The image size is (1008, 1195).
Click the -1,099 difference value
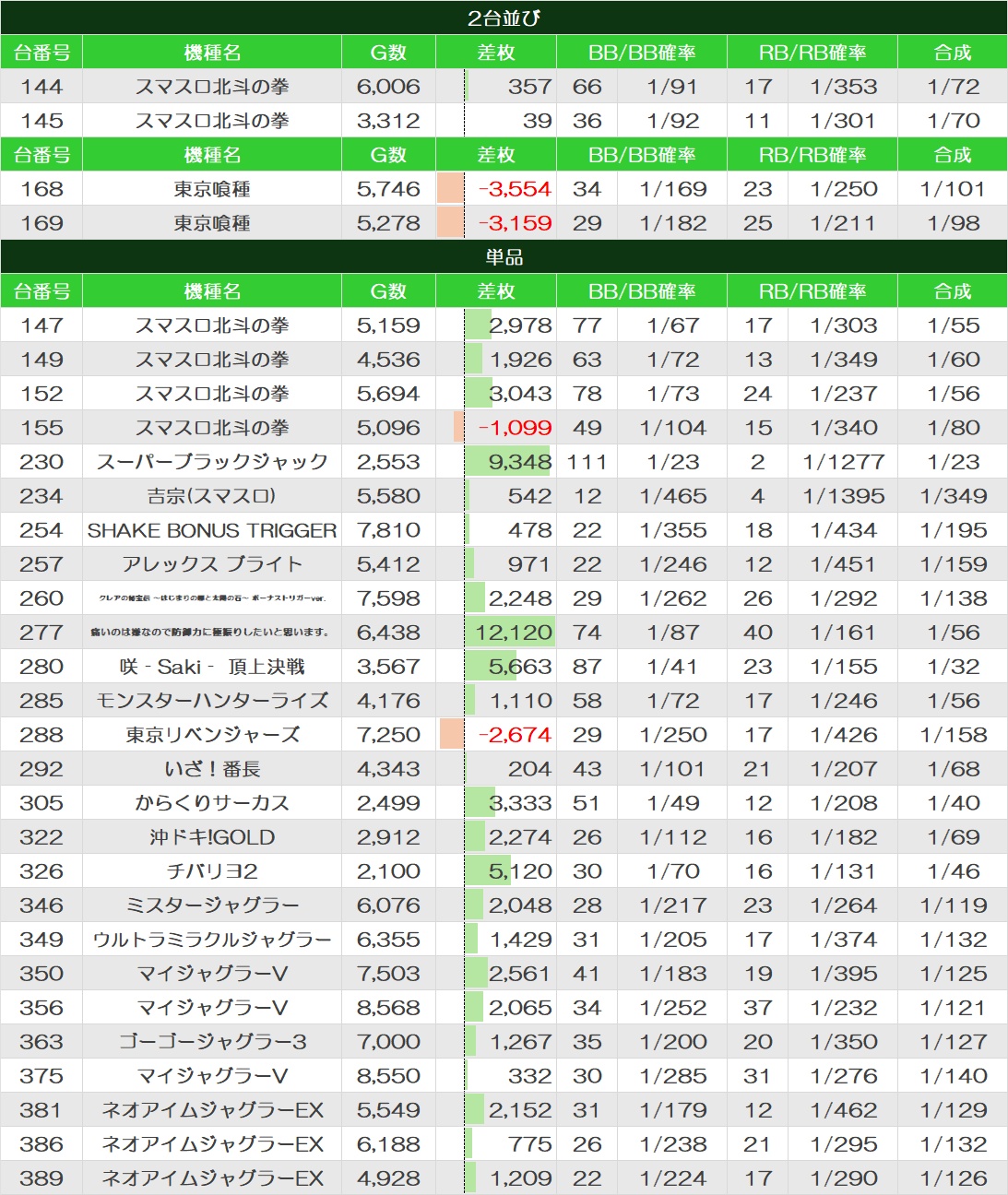tap(515, 428)
